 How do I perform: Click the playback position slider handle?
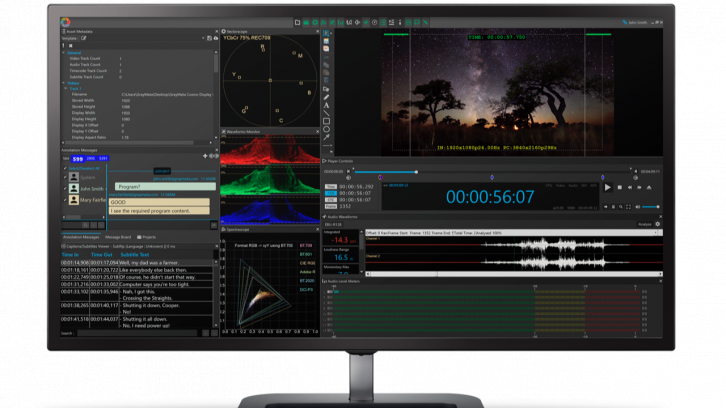coord(416,172)
